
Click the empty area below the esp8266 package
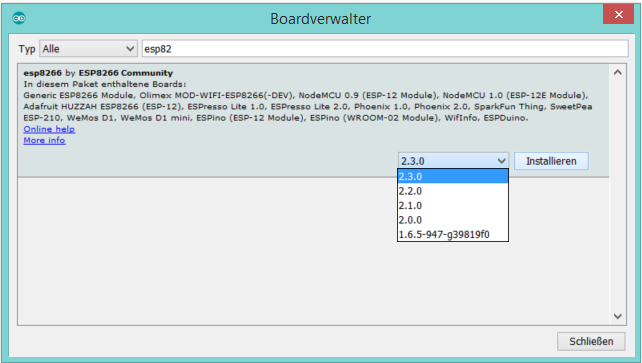pyautogui.click(x=205, y=250)
